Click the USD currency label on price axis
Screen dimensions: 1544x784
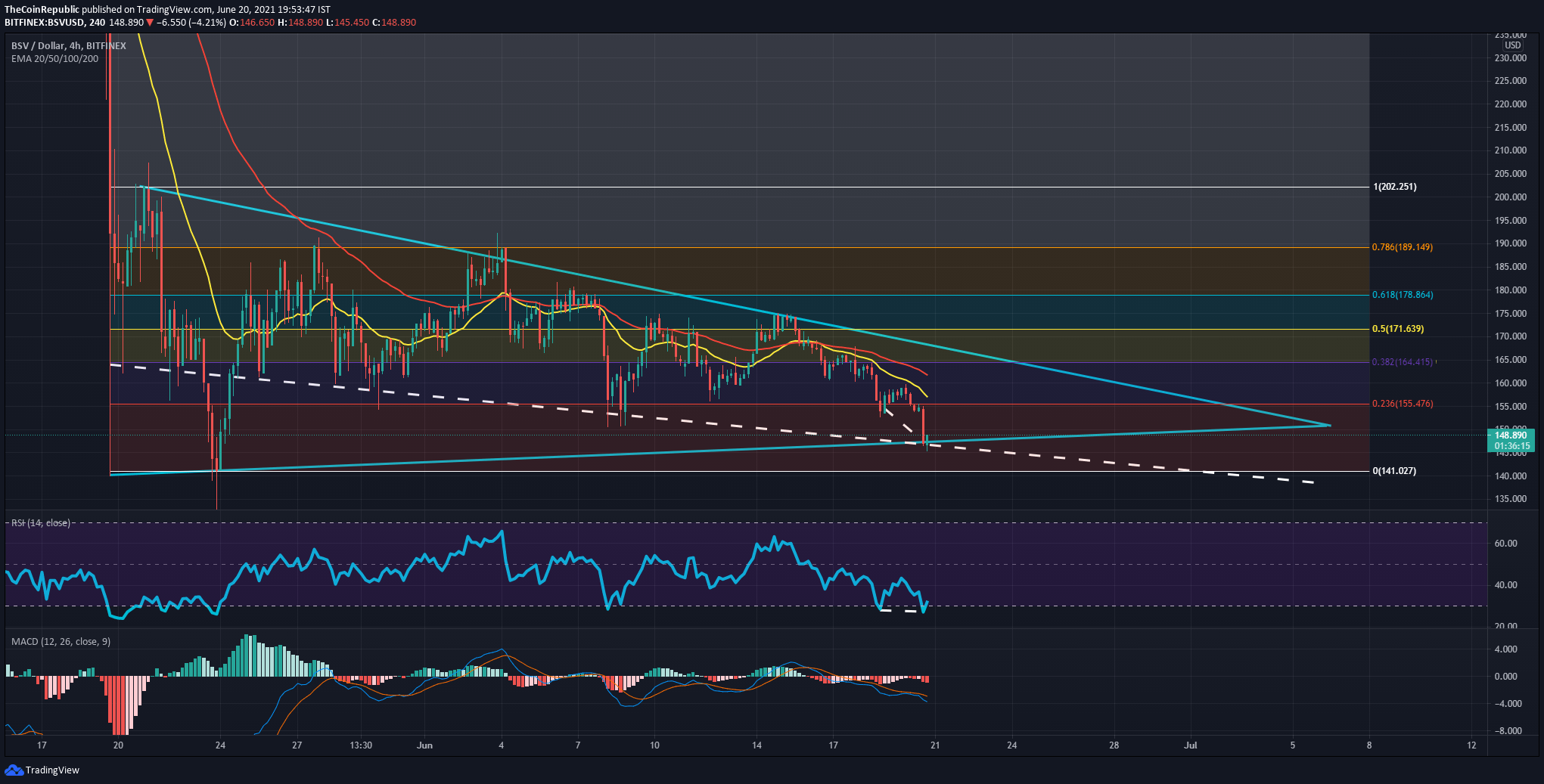1512,45
